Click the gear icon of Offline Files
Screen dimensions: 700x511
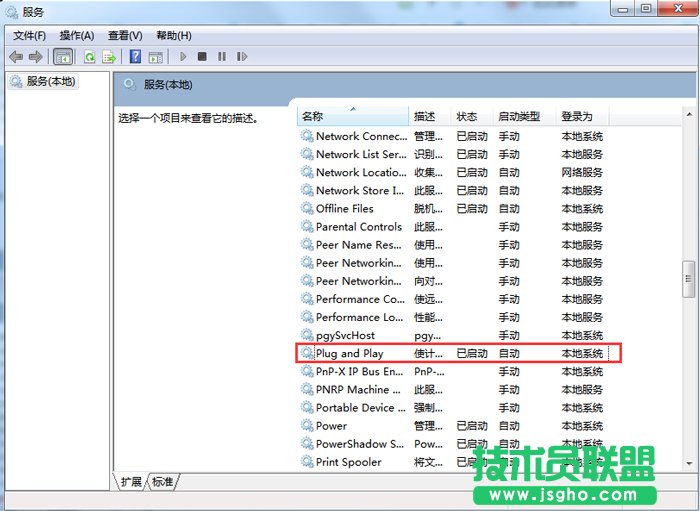point(307,208)
